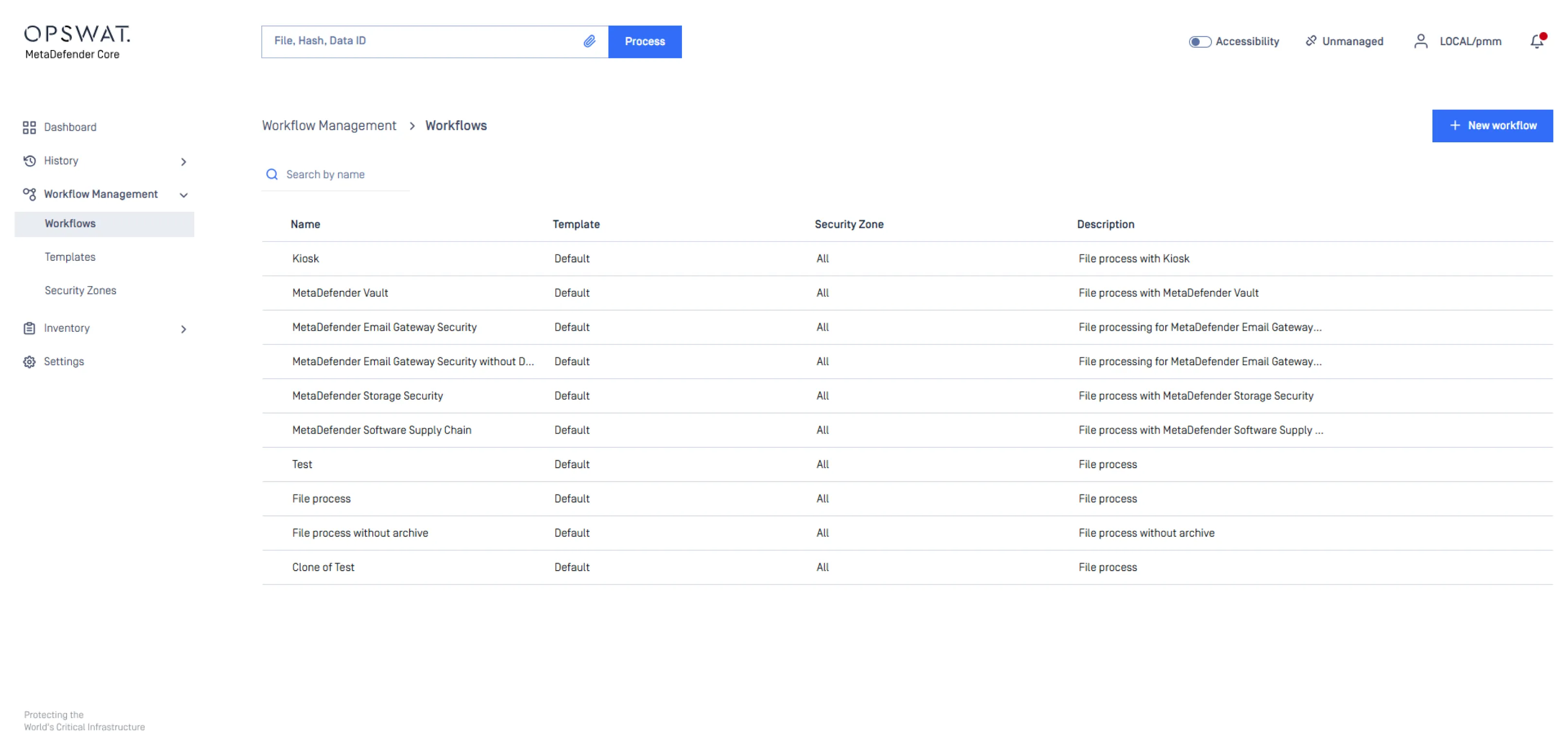This screenshot has height=746, width=1568.
Task: Toggle the Accessibility switch
Action: (x=1199, y=41)
